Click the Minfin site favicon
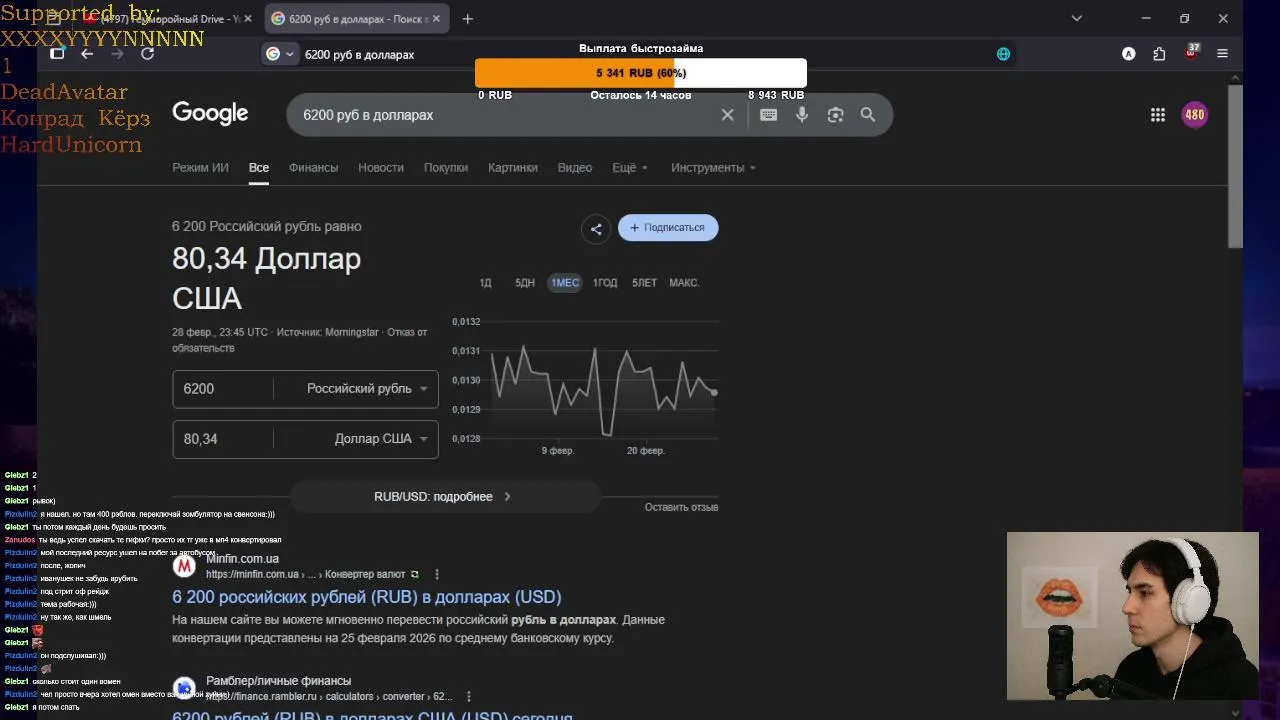This screenshot has width=1280, height=720. [x=184, y=567]
